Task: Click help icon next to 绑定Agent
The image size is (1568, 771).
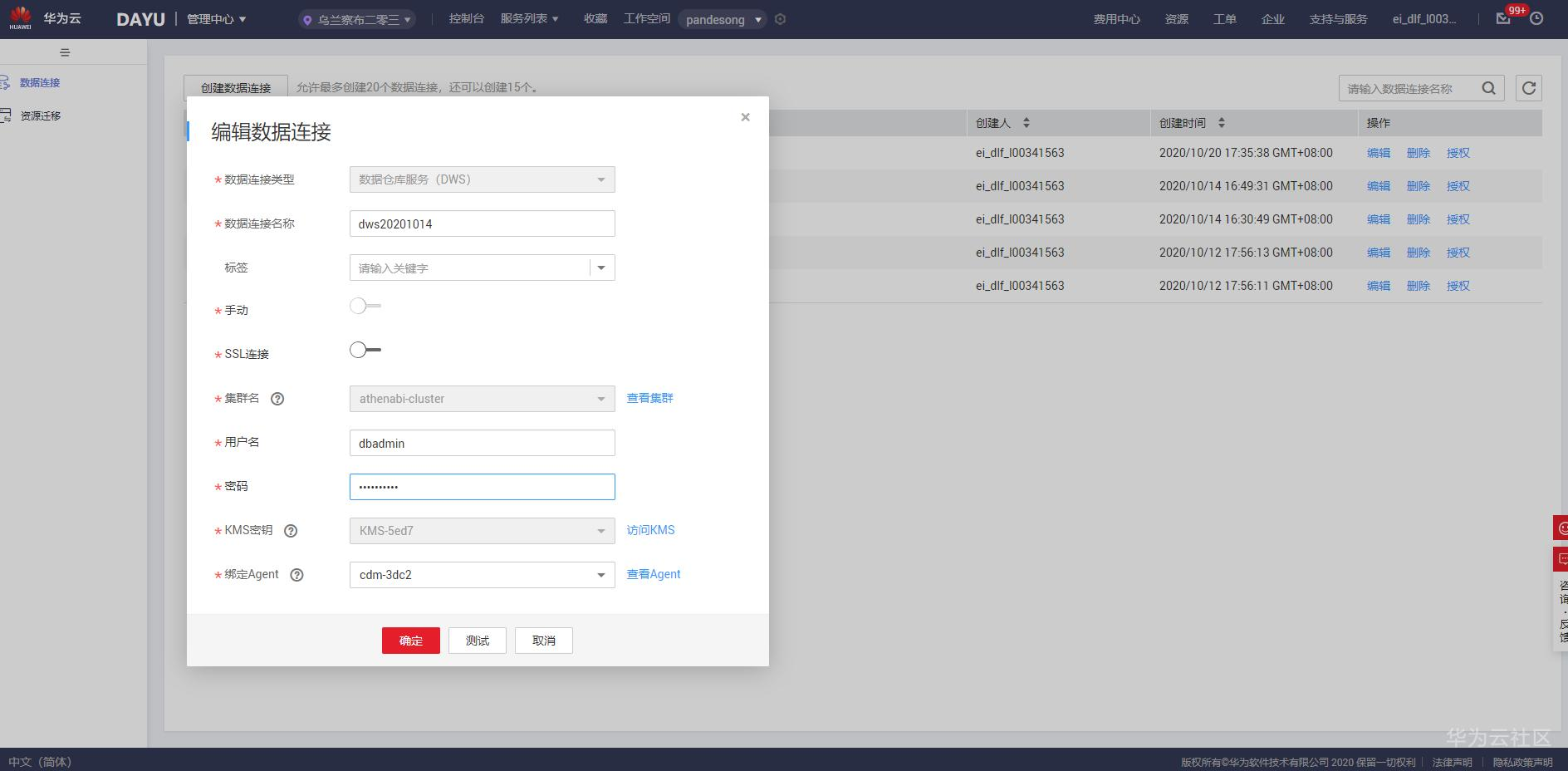Action: pyautogui.click(x=296, y=575)
